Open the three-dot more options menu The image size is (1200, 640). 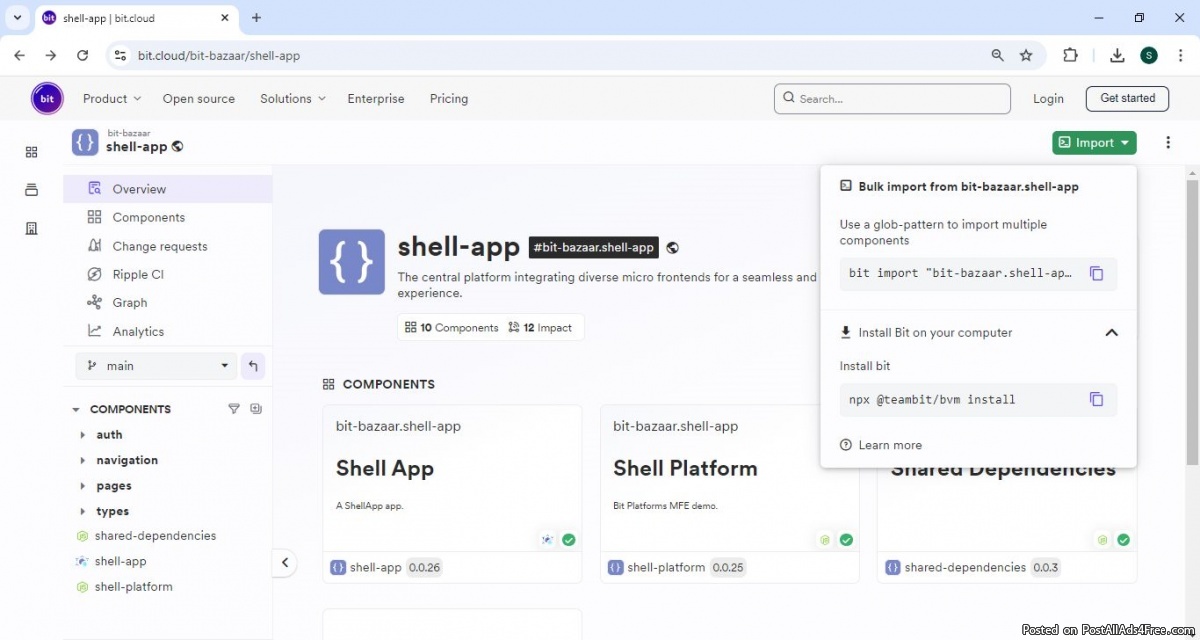pyautogui.click(x=1167, y=143)
